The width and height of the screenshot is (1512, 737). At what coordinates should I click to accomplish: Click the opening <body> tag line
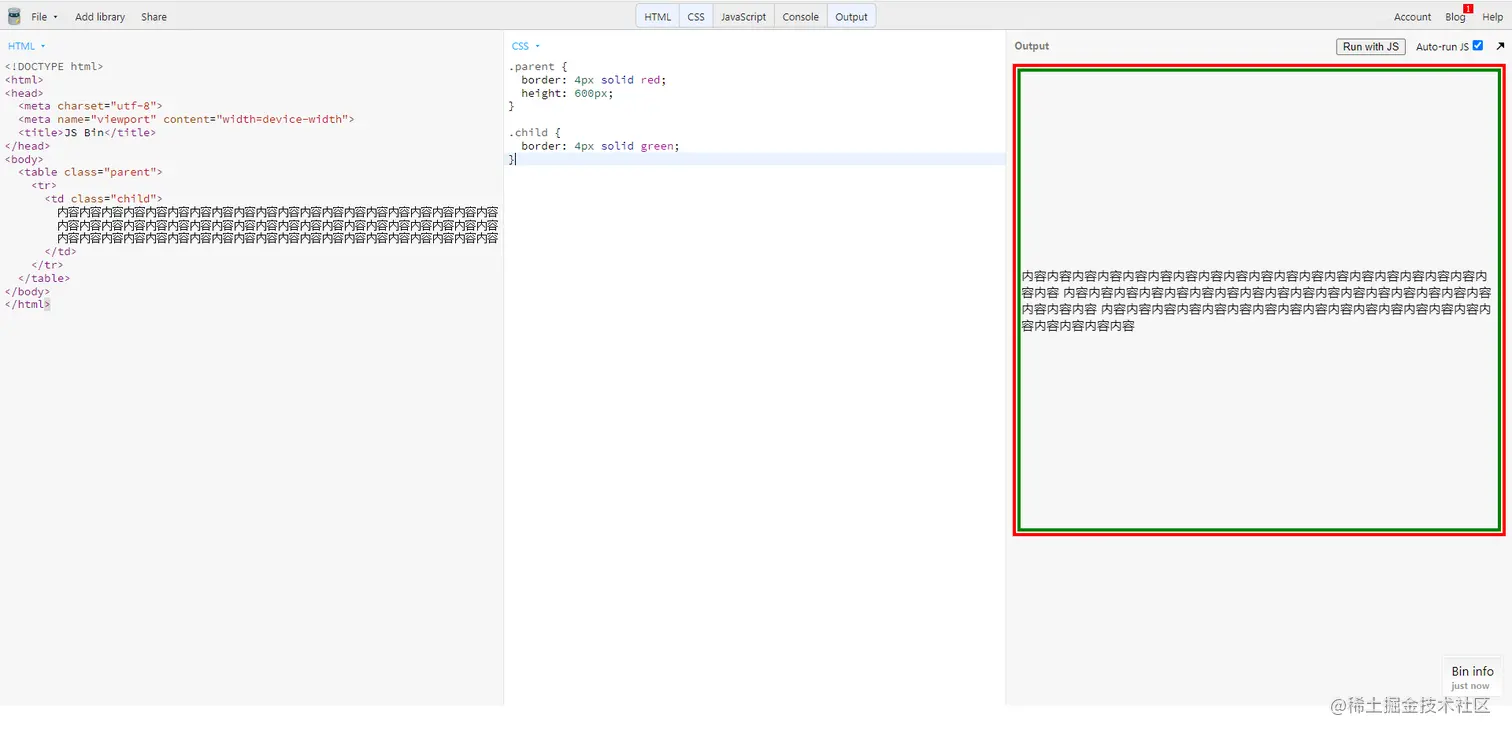tap(24, 159)
